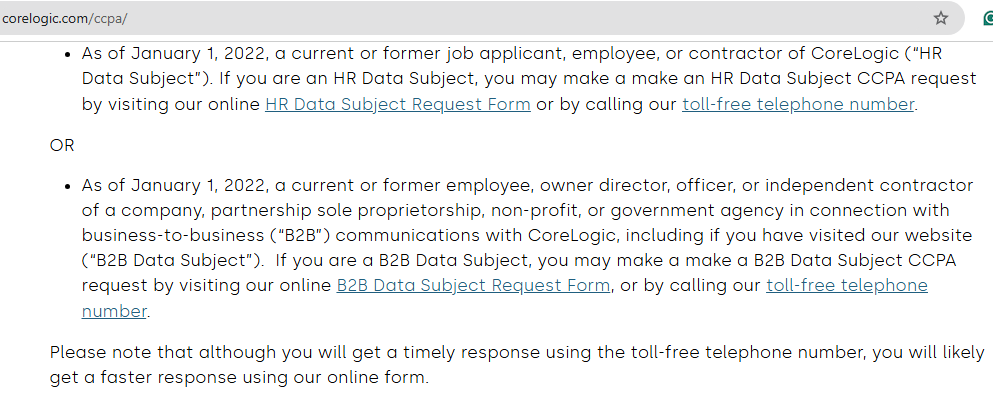
Task: Click the green extension icon at toolbar edge
Action: coord(989,19)
